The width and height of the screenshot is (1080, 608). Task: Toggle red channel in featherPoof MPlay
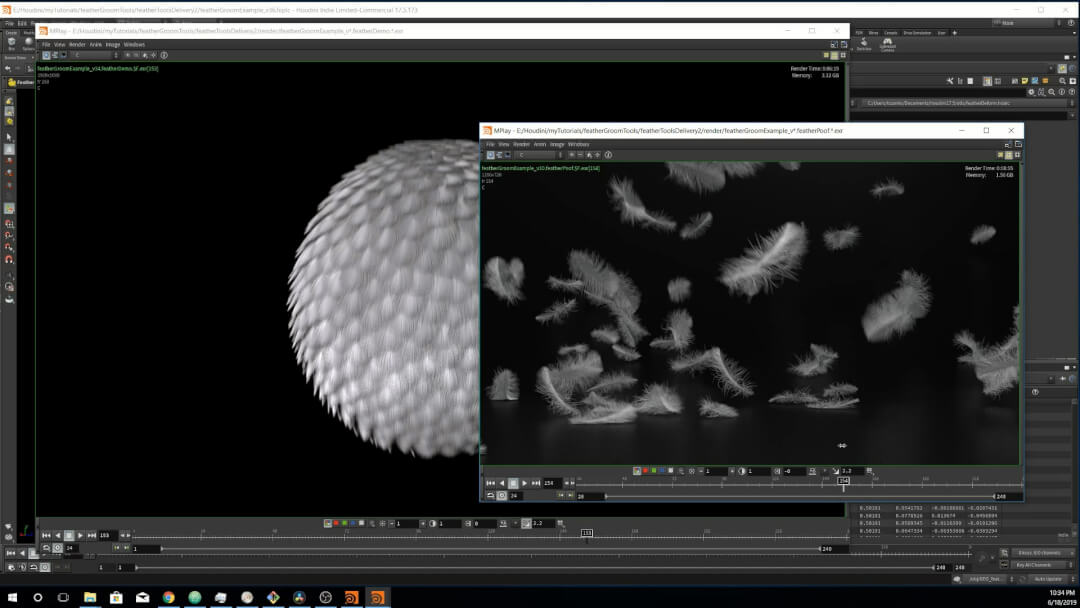[645, 471]
